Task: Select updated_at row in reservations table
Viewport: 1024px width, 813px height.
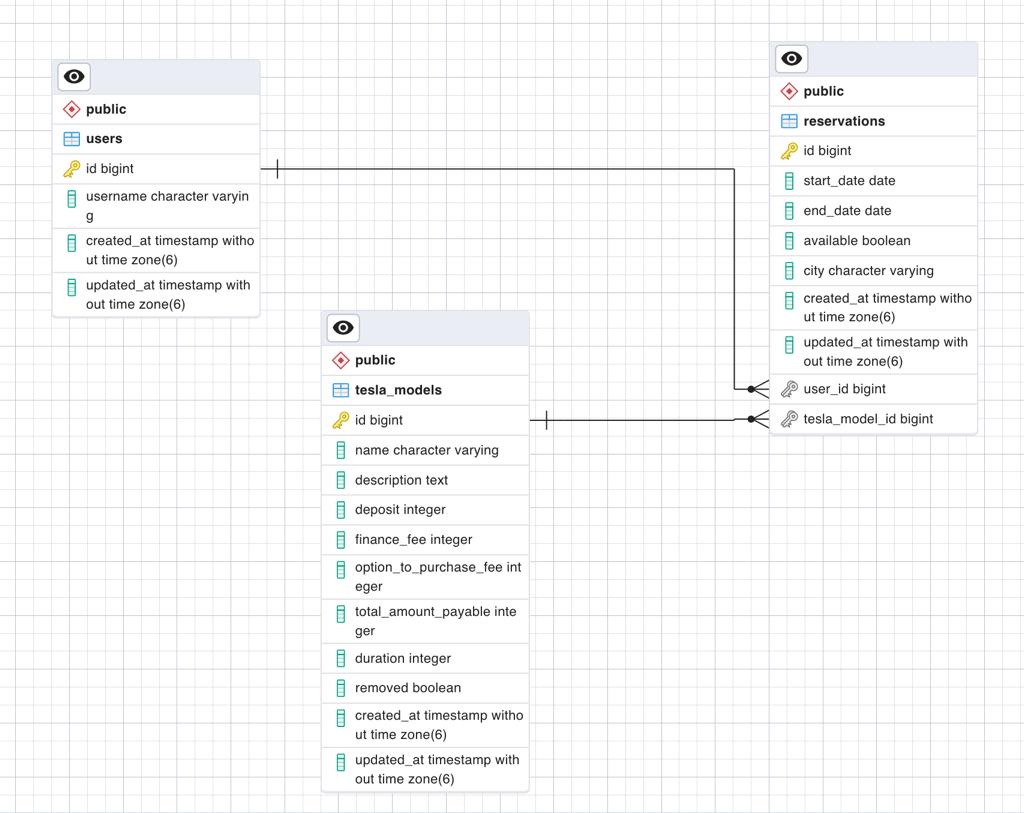Action: pos(874,351)
